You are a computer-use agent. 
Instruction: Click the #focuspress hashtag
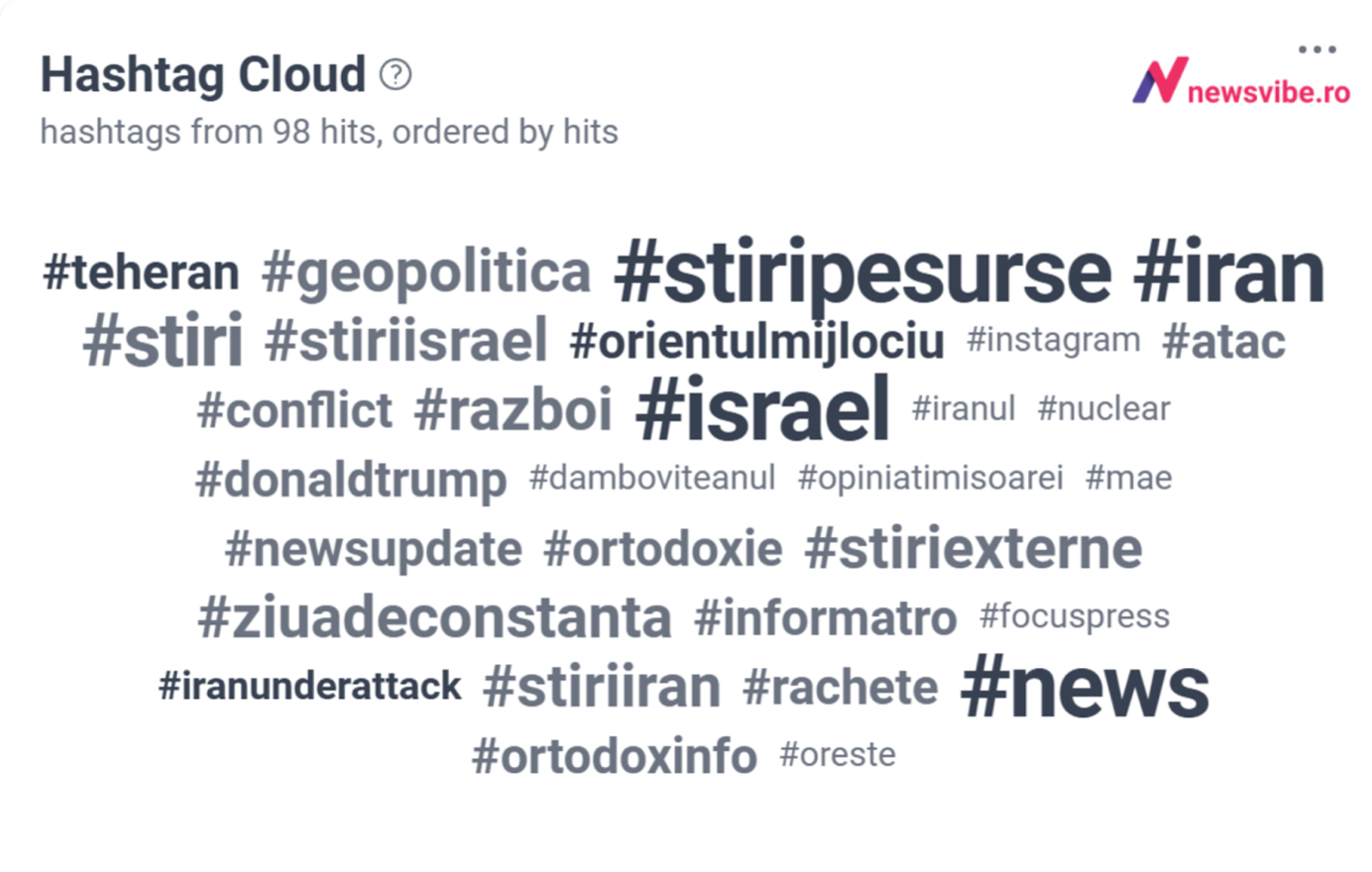coord(1075,616)
